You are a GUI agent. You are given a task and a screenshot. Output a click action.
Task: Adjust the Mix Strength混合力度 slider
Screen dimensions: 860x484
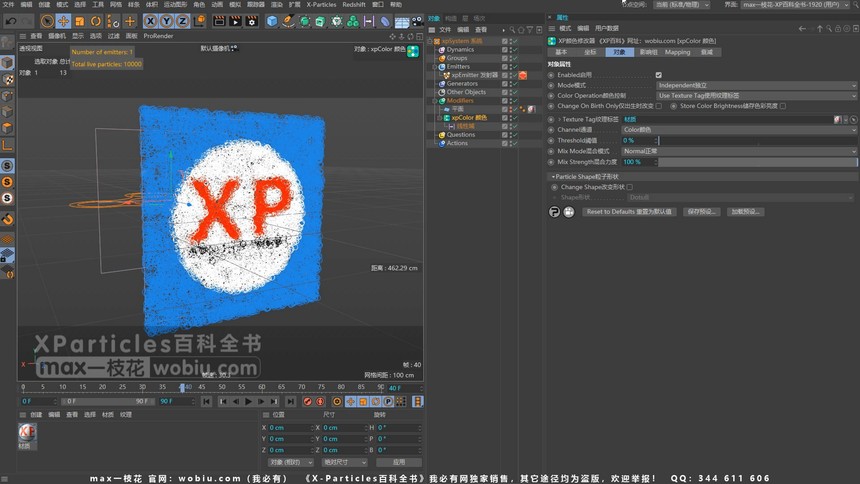pyautogui.click(x=757, y=162)
